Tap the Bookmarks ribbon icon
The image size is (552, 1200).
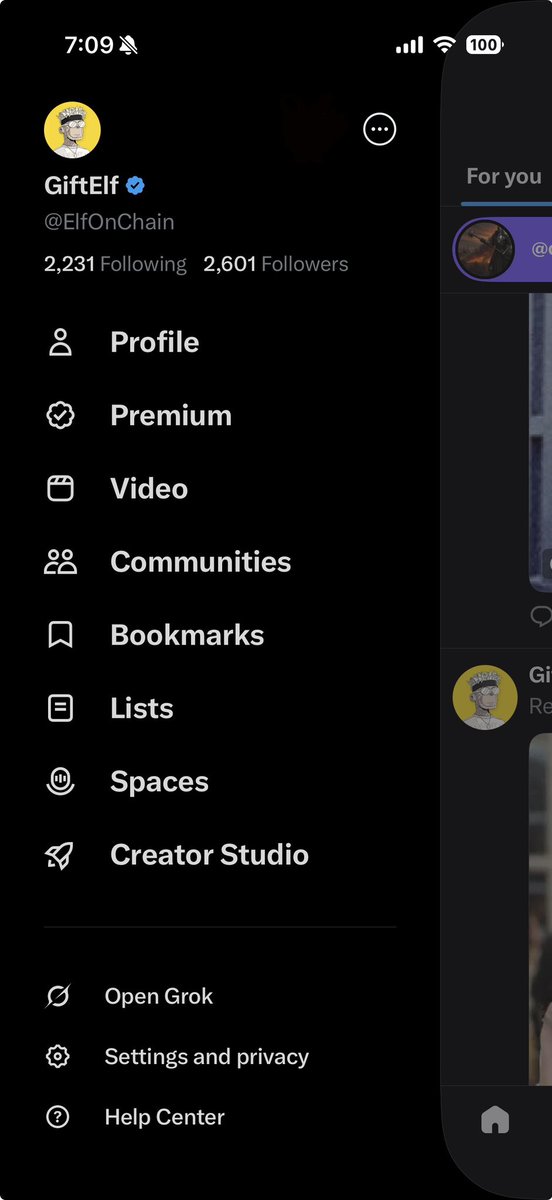61,635
